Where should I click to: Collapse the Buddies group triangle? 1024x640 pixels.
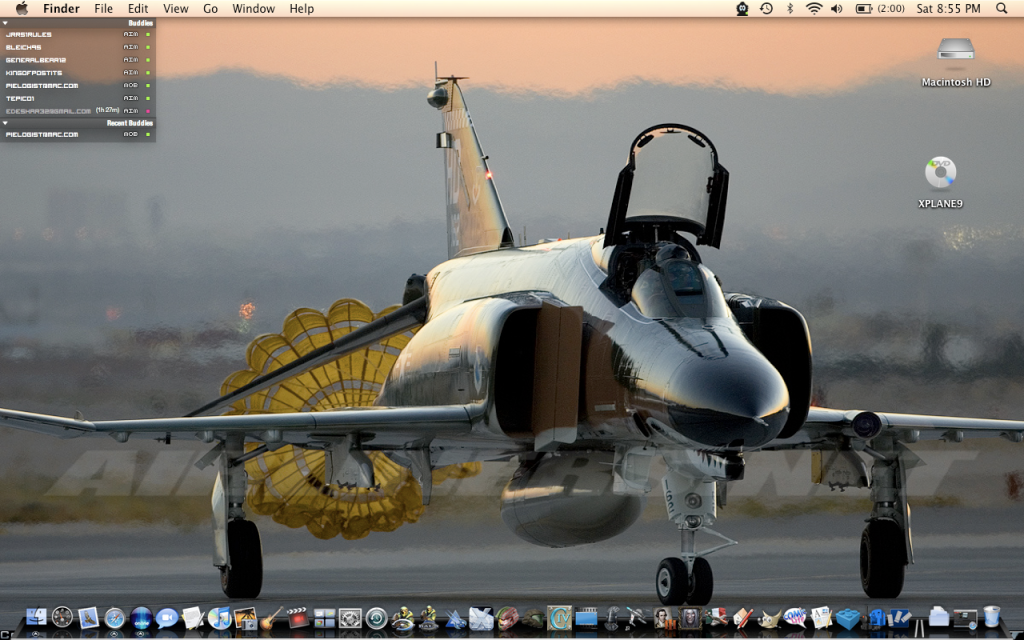[5, 23]
